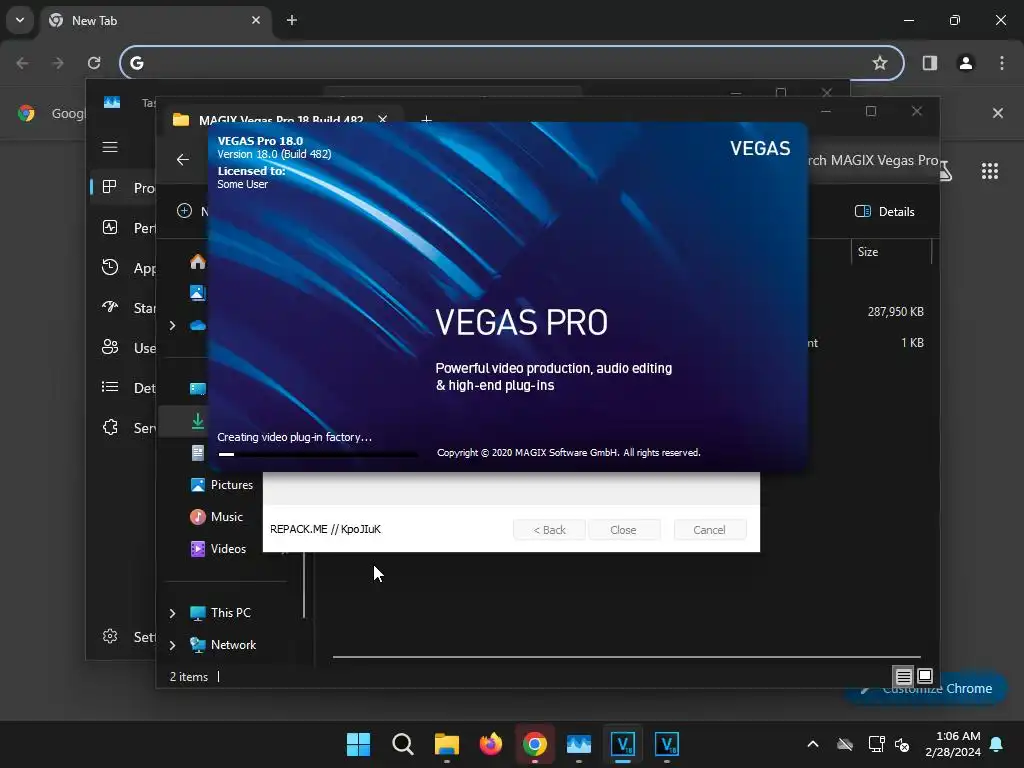1024x768 pixels.
Task: Open Downloads folder in sidebar
Action: pos(198,421)
